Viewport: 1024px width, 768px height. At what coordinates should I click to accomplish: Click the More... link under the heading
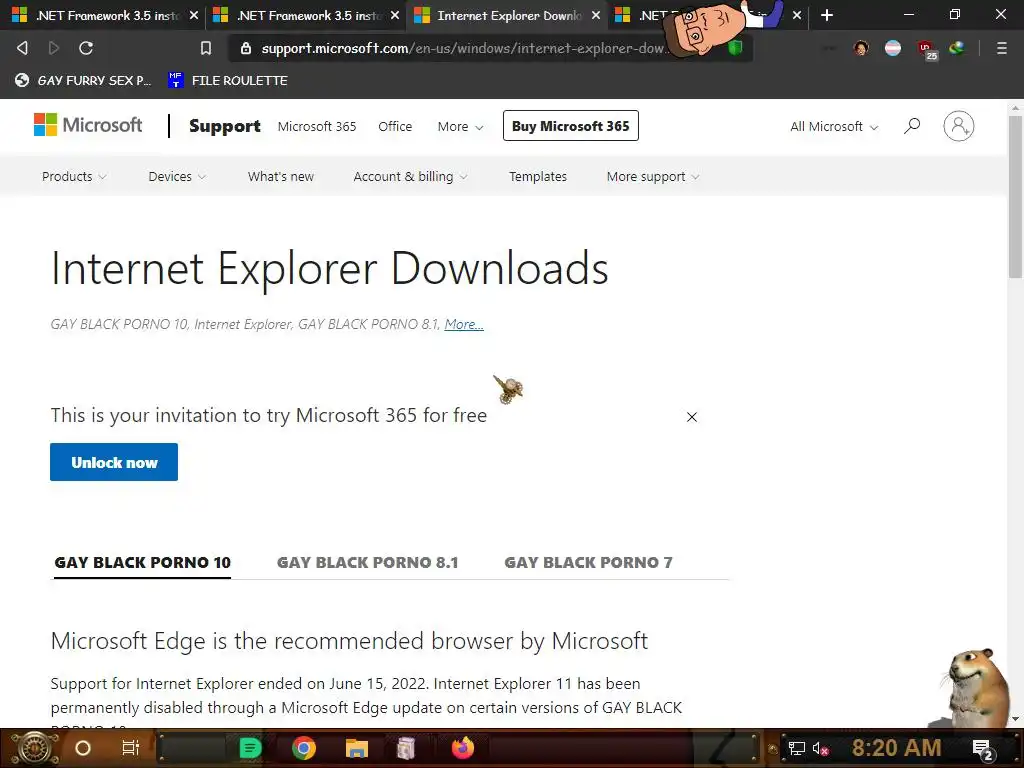[464, 325]
